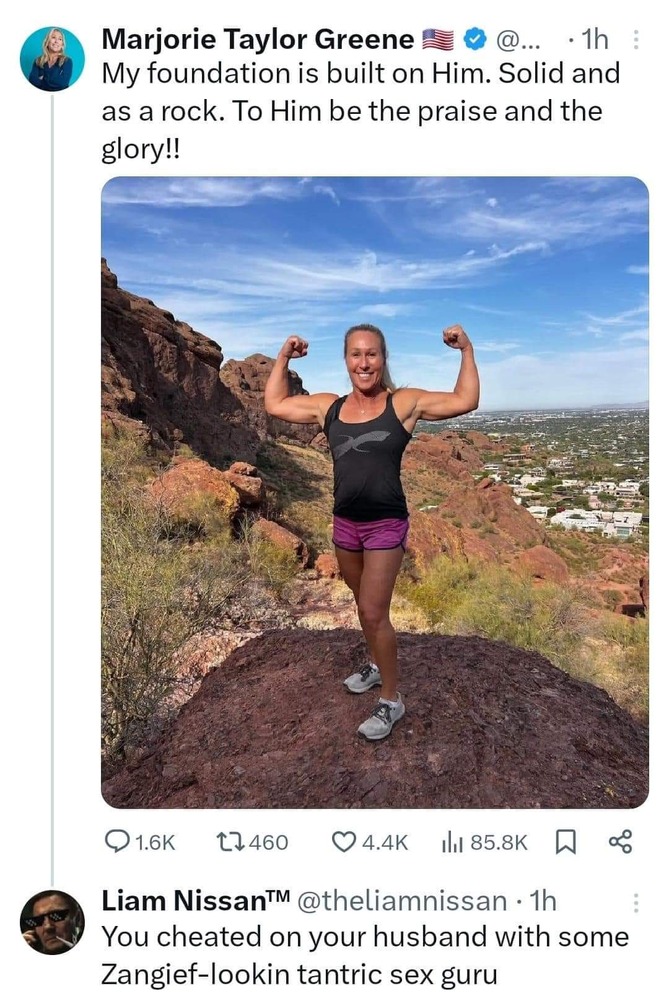The width and height of the screenshot is (669, 999).
Task: Open the top post's three-dot menu
Action: point(635,40)
